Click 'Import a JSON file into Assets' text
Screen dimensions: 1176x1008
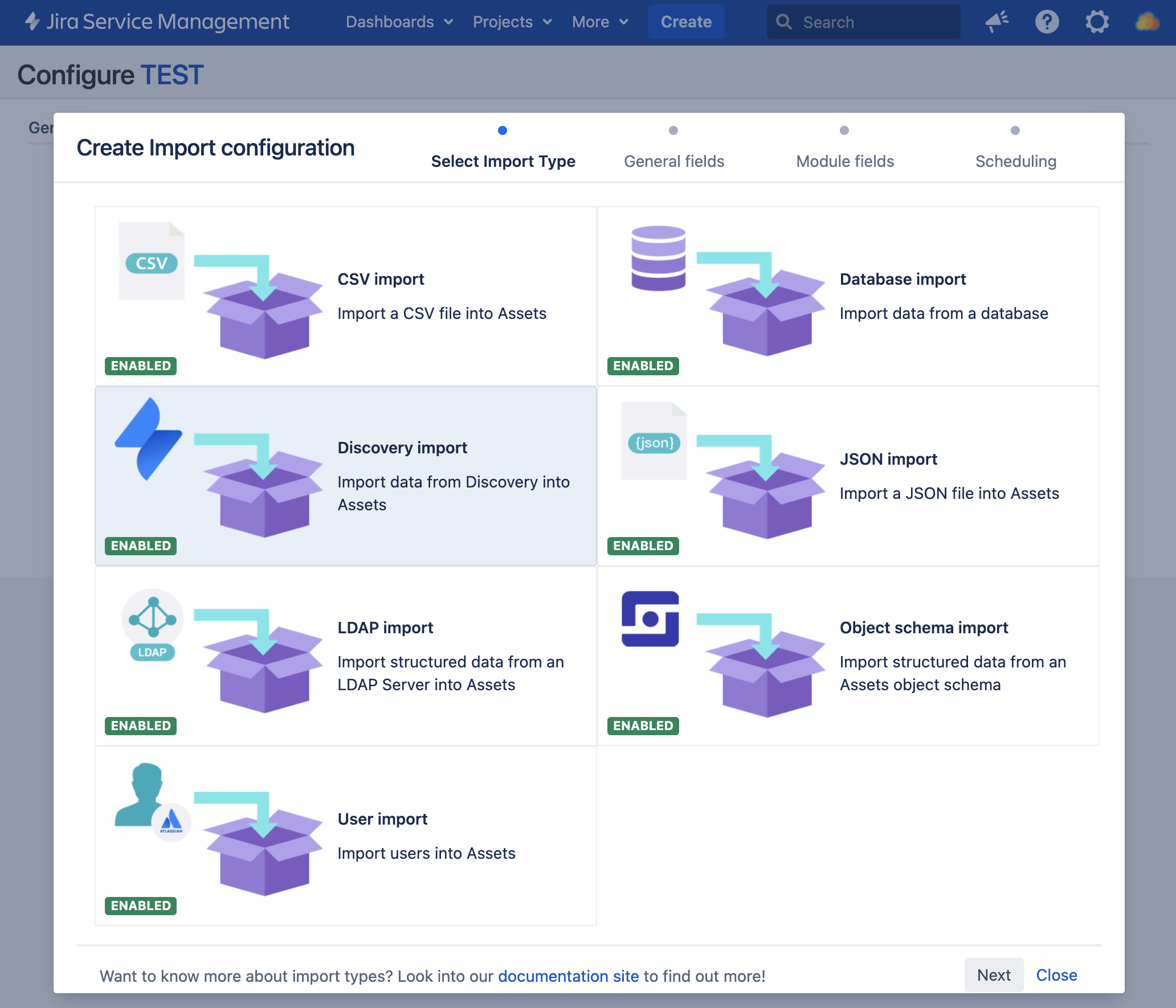pyautogui.click(x=949, y=493)
